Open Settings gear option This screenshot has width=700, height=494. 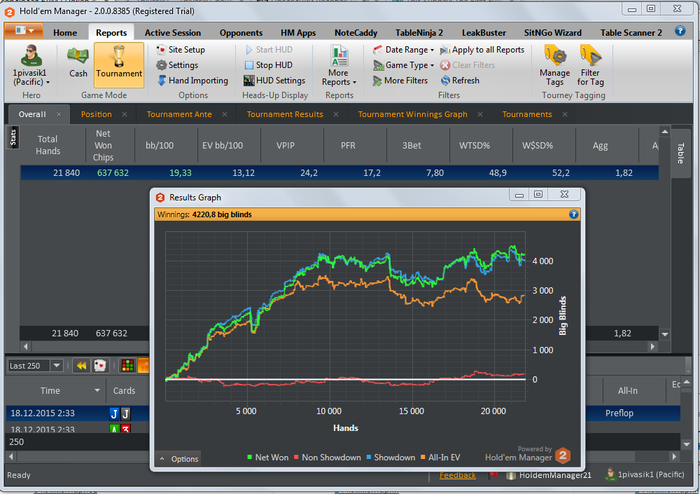(x=177, y=65)
